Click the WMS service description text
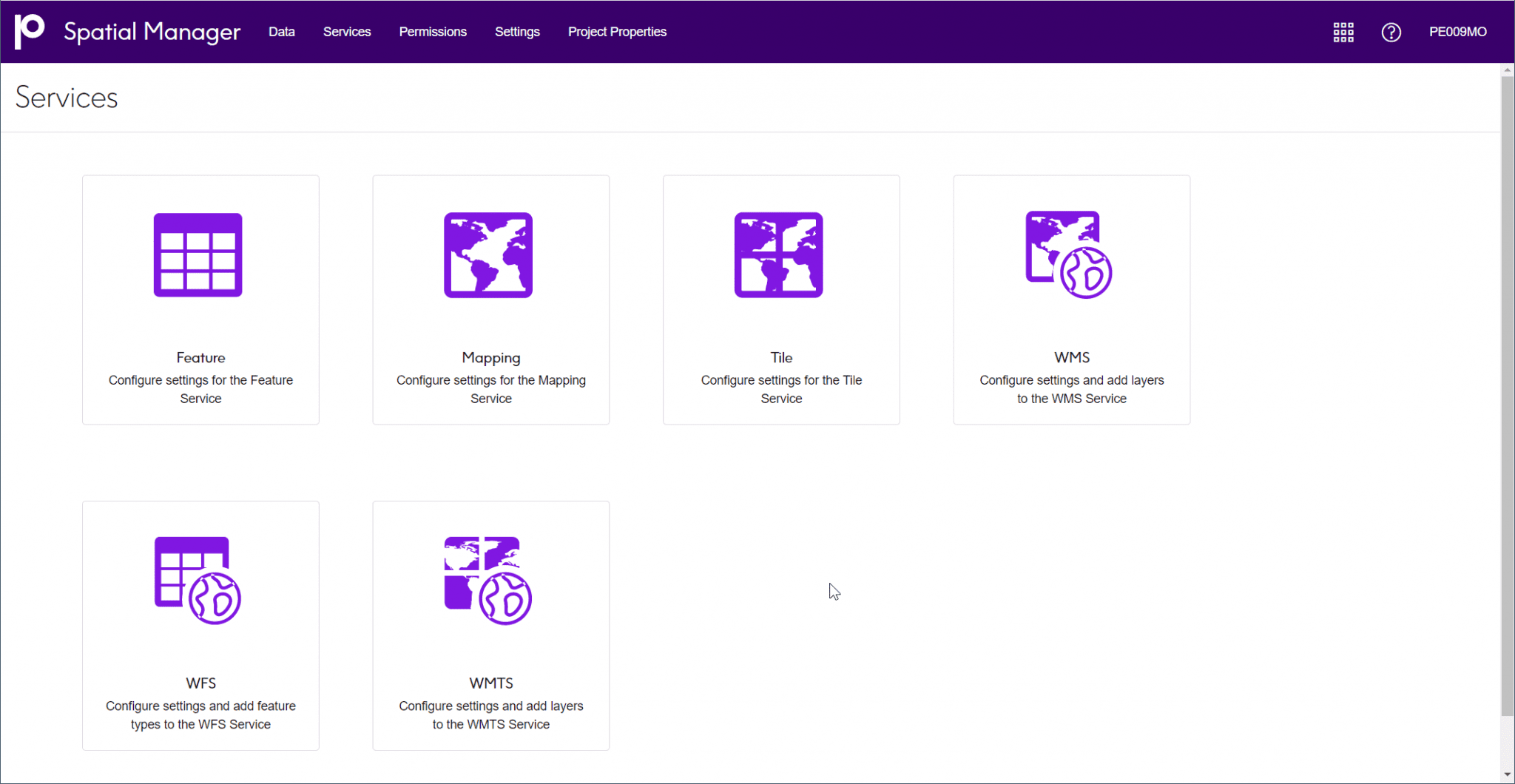The height and width of the screenshot is (784, 1515). click(x=1071, y=389)
